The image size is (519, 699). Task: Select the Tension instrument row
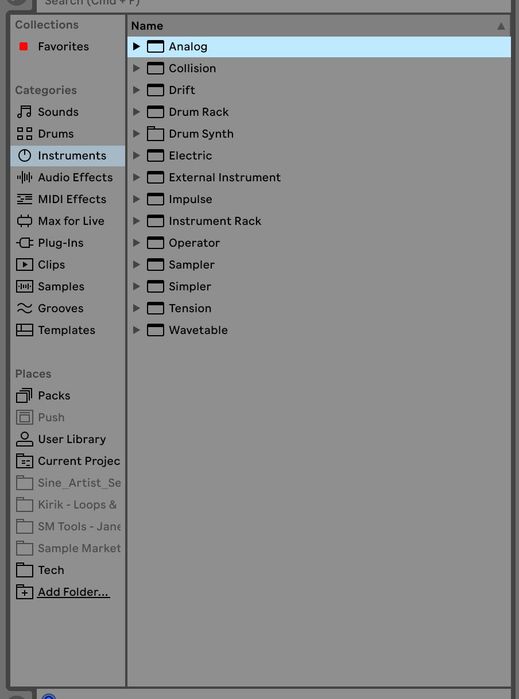319,308
